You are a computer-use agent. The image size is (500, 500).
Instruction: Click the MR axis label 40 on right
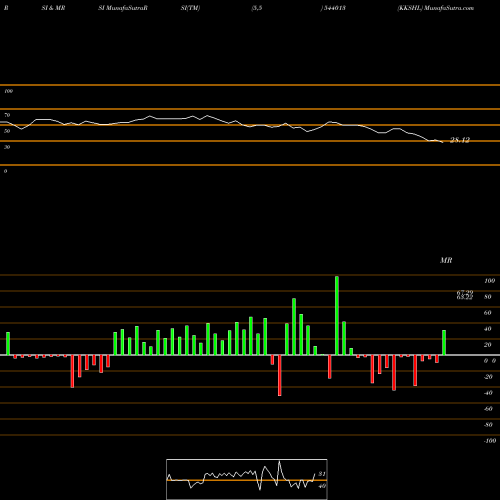point(487,329)
